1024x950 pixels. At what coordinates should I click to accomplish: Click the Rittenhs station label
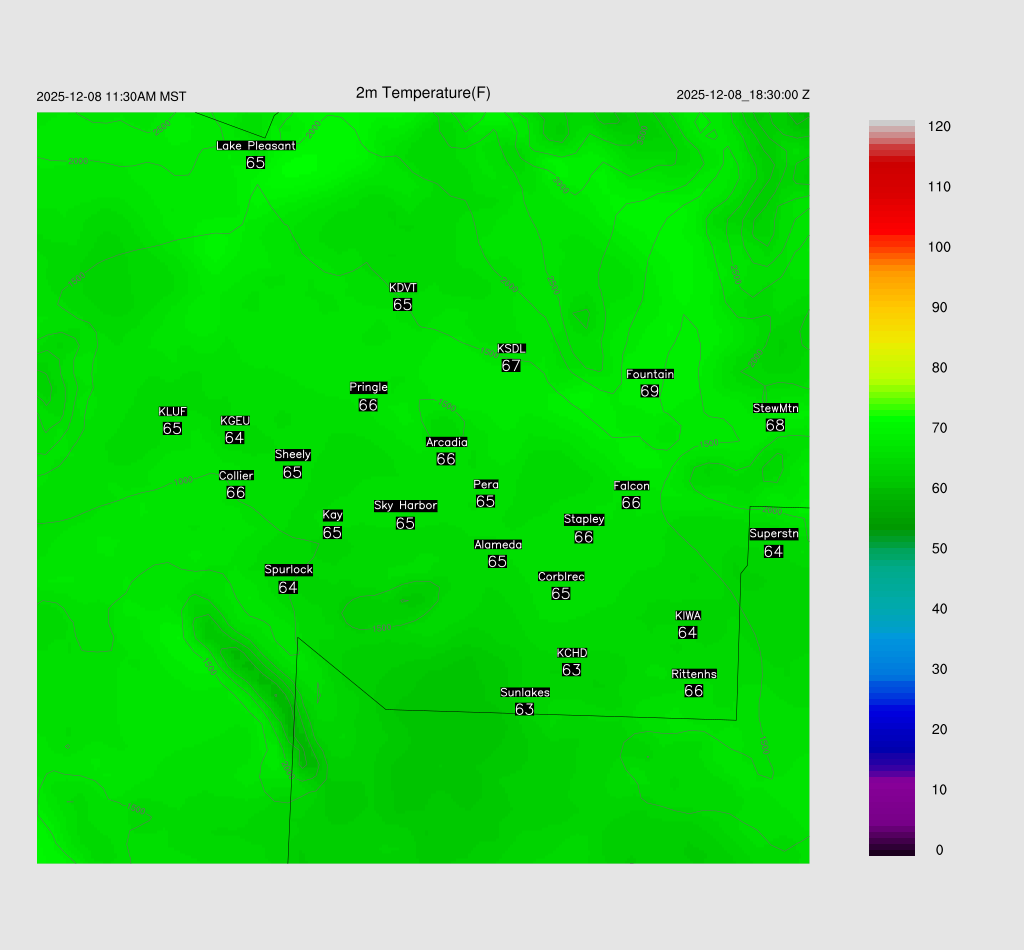coord(694,674)
